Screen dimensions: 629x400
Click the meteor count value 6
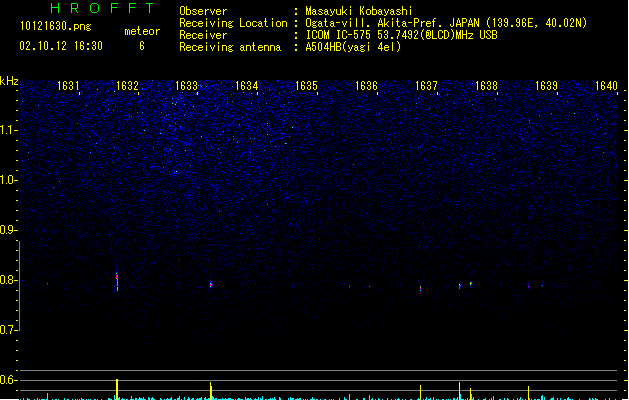point(142,46)
